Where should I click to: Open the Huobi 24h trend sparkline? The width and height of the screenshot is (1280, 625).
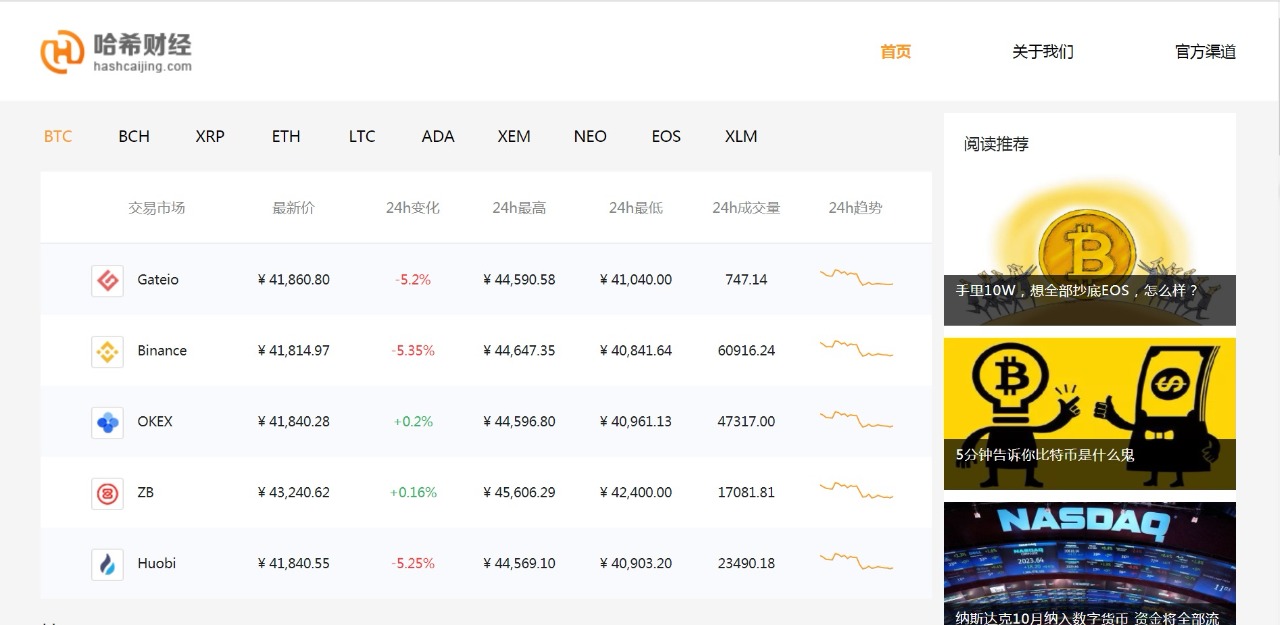pos(856,562)
